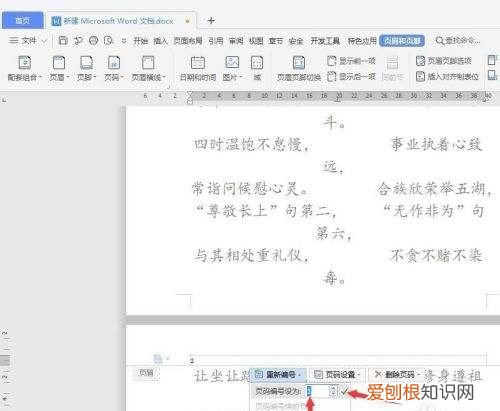This screenshot has width=500, height=411.
Task: Click the text “尊敬长上”句第二
Action: [x=266, y=211]
